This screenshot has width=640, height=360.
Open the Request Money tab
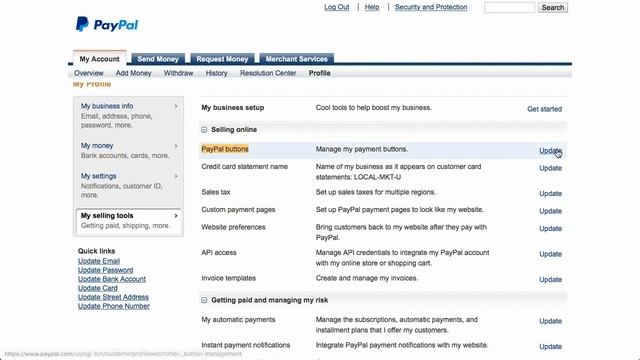coord(222,59)
